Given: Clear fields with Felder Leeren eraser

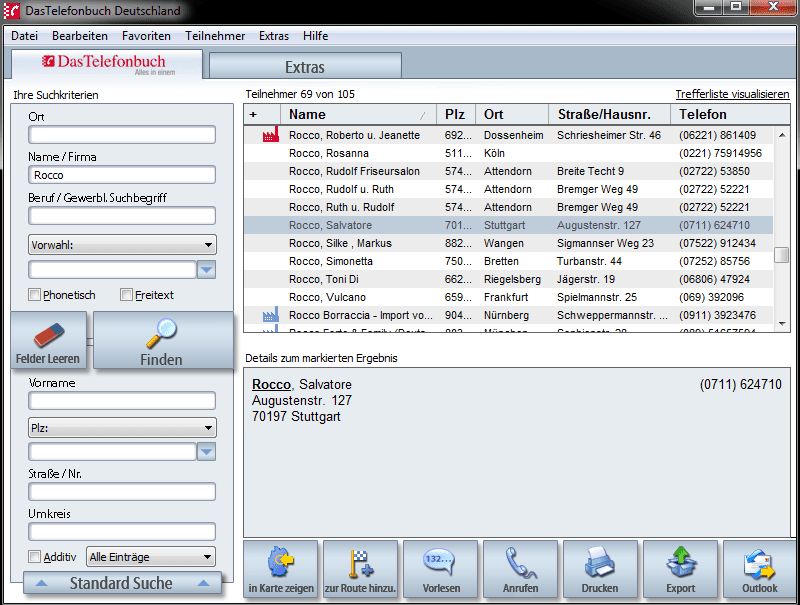Looking at the screenshot, I should click(48, 341).
